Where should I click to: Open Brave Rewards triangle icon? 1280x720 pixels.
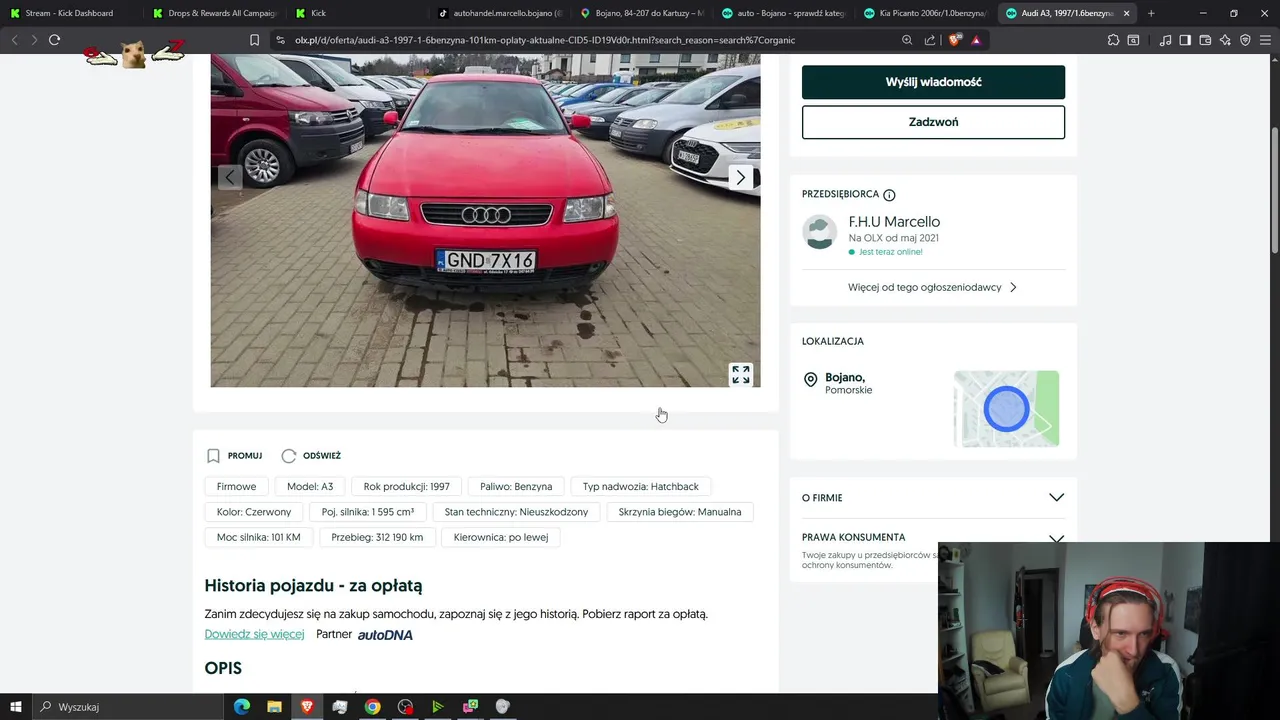[x=976, y=40]
